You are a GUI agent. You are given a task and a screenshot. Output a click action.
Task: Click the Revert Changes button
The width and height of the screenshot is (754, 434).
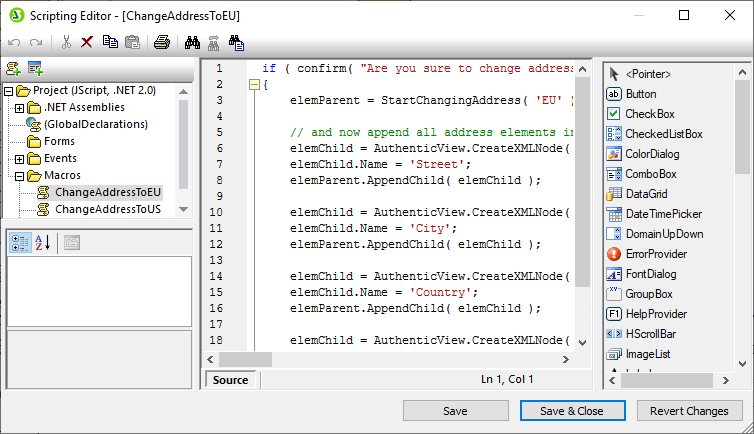(x=689, y=411)
